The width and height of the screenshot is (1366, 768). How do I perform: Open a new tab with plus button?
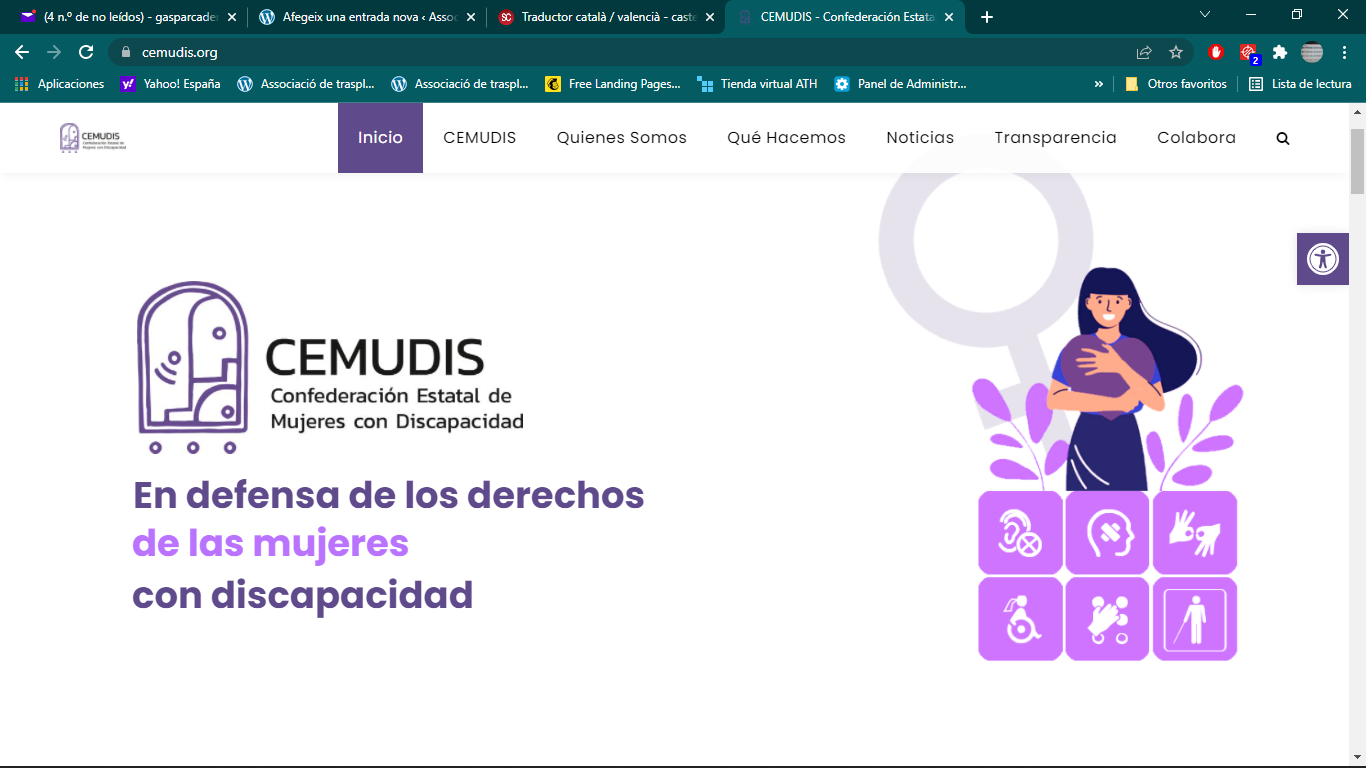click(x=987, y=17)
